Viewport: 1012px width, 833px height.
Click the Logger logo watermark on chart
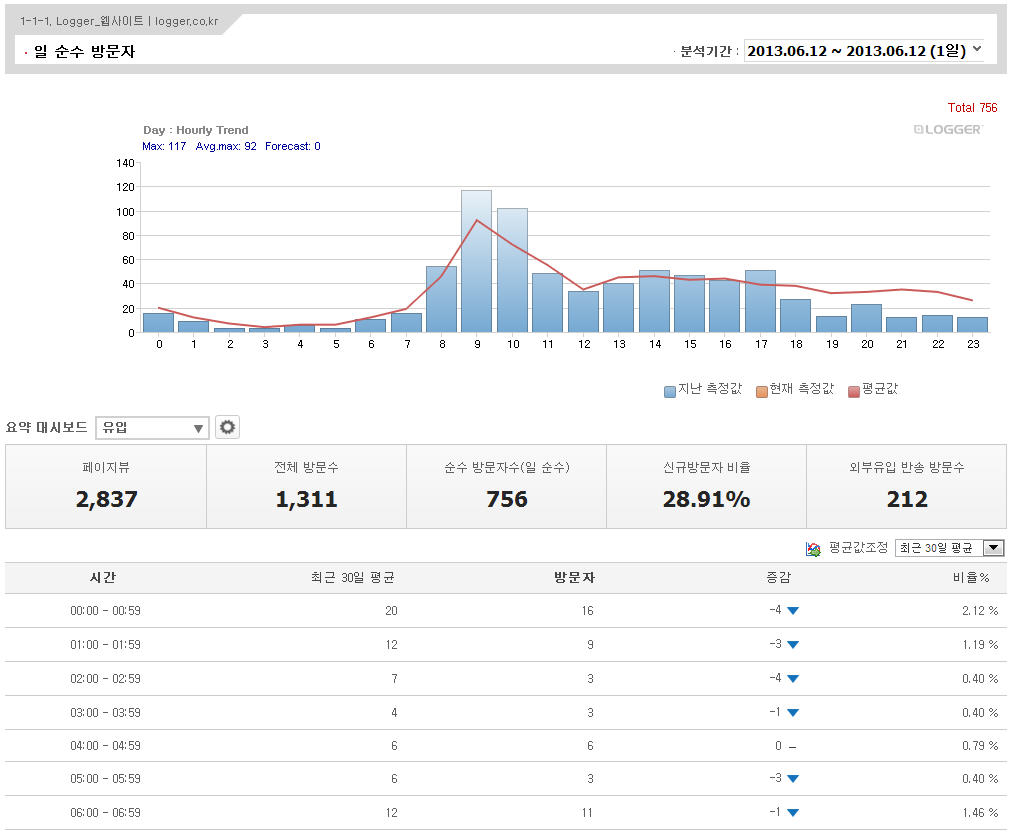[x=947, y=129]
